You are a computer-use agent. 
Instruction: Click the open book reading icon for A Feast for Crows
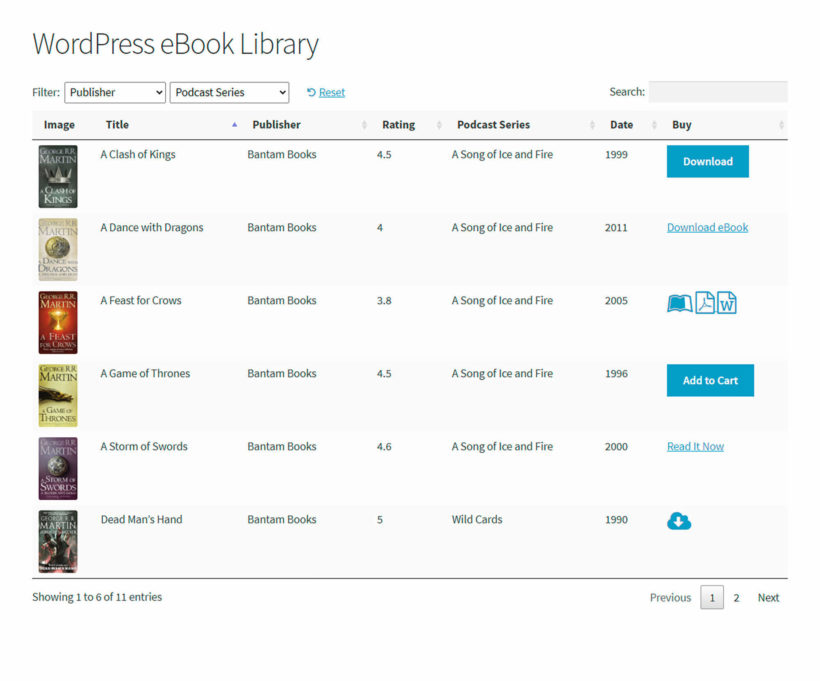[680, 302]
